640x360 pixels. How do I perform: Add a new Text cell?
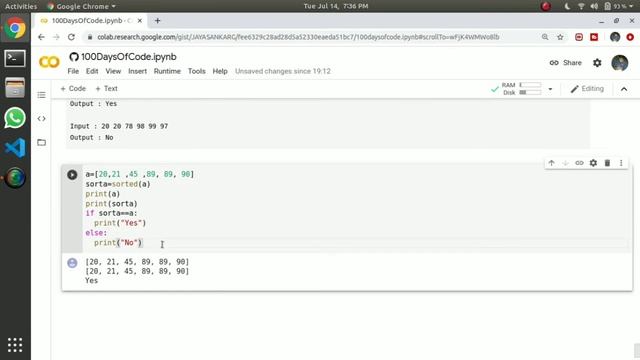click(107, 89)
